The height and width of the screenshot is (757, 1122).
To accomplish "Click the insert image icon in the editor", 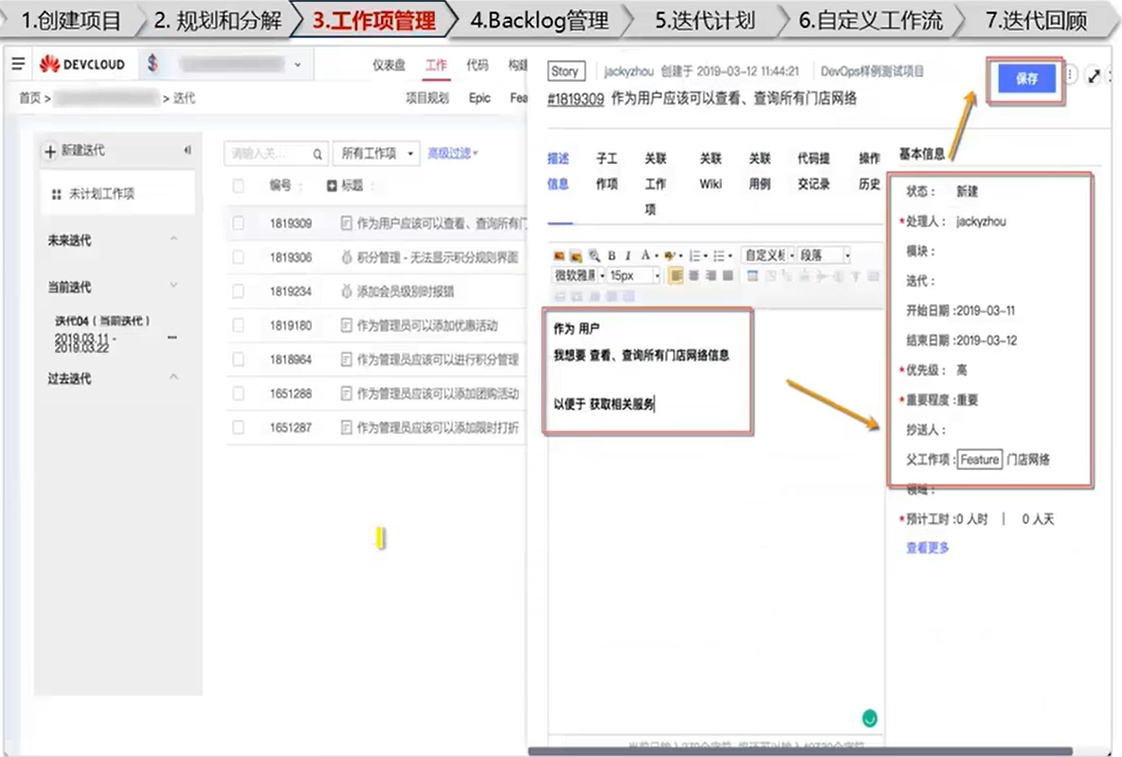I will 558,254.
